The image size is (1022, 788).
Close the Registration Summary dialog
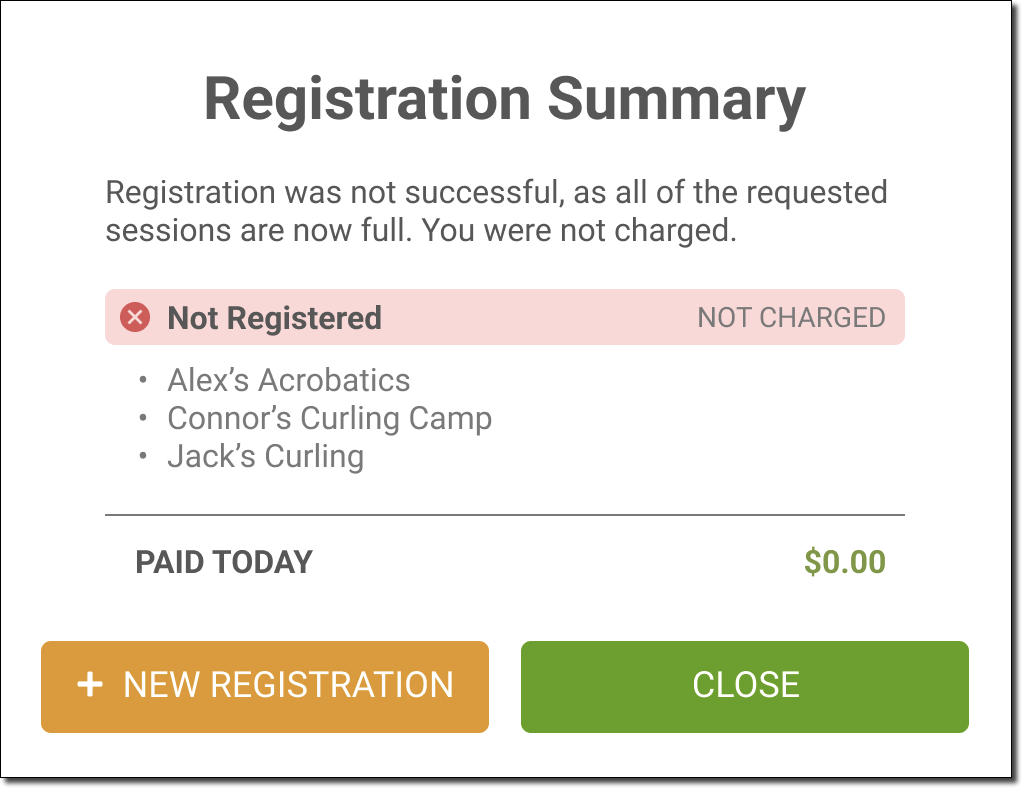744,686
